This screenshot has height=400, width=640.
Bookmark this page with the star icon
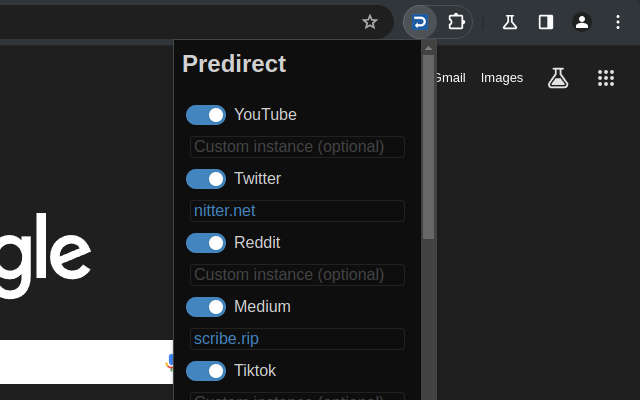click(370, 22)
